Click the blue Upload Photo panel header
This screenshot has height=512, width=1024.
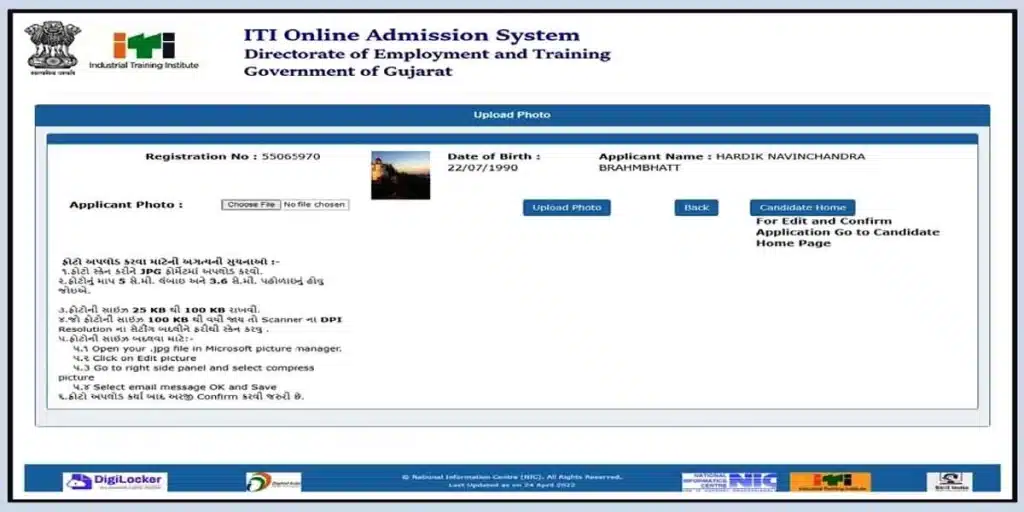tap(512, 115)
